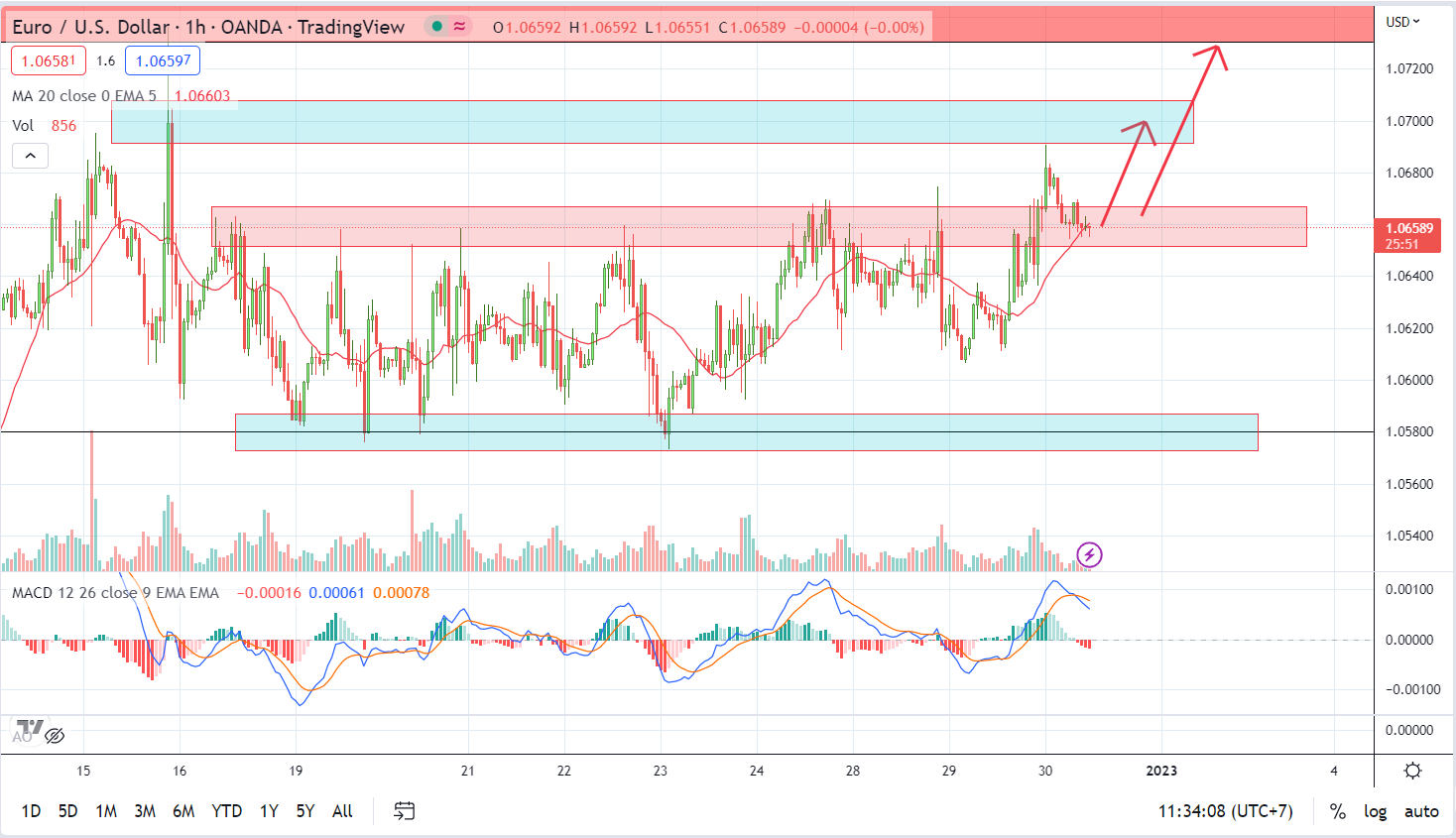The image size is (1456, 838).
Task: Select the All time range
Action: [342, 811]
